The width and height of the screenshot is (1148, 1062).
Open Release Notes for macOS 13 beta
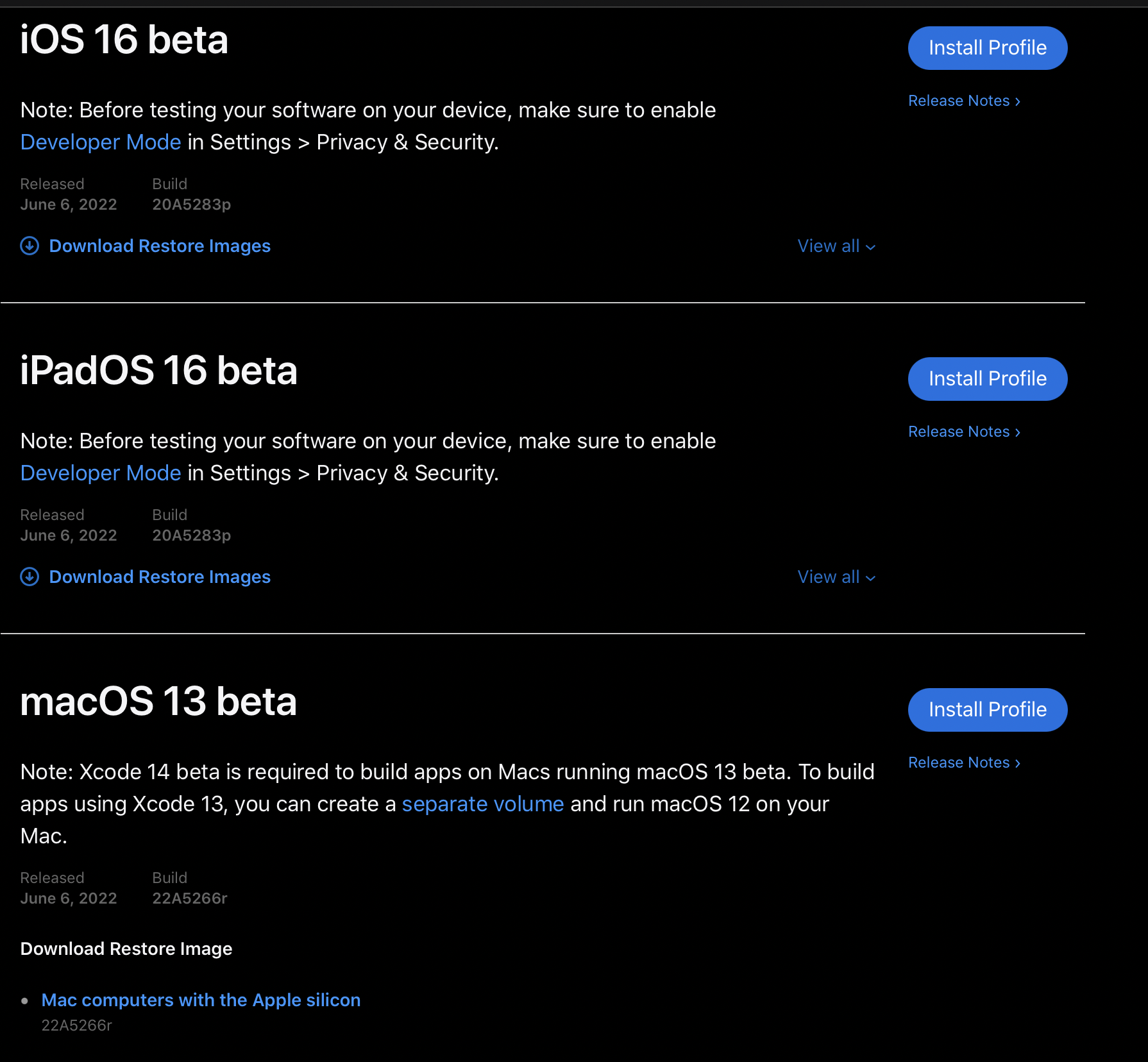pyautogui.click(x=963, y=763)
